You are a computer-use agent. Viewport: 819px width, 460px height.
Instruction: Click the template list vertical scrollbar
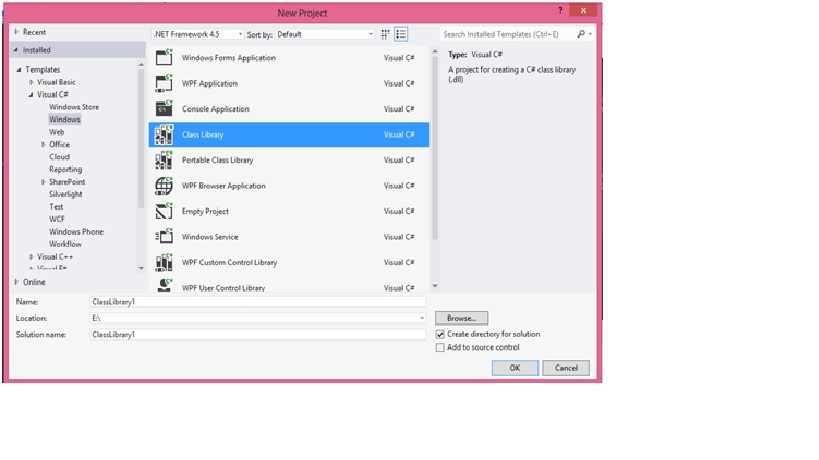click(x=435, y=148)
